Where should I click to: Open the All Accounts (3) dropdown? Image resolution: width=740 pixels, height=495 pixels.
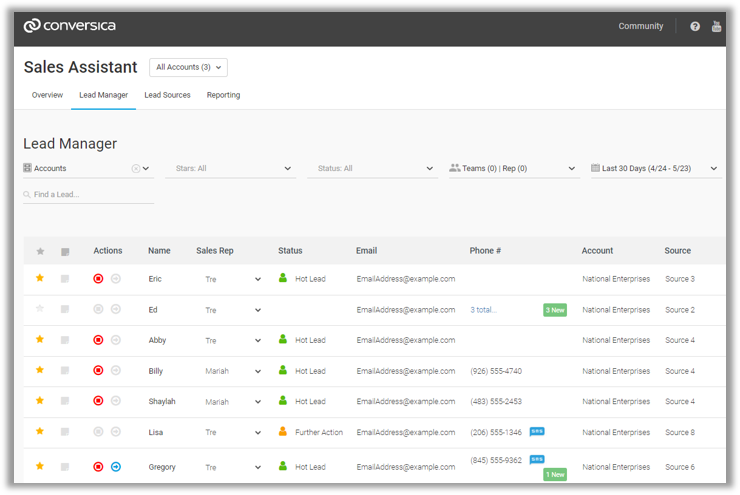[188, 67]
